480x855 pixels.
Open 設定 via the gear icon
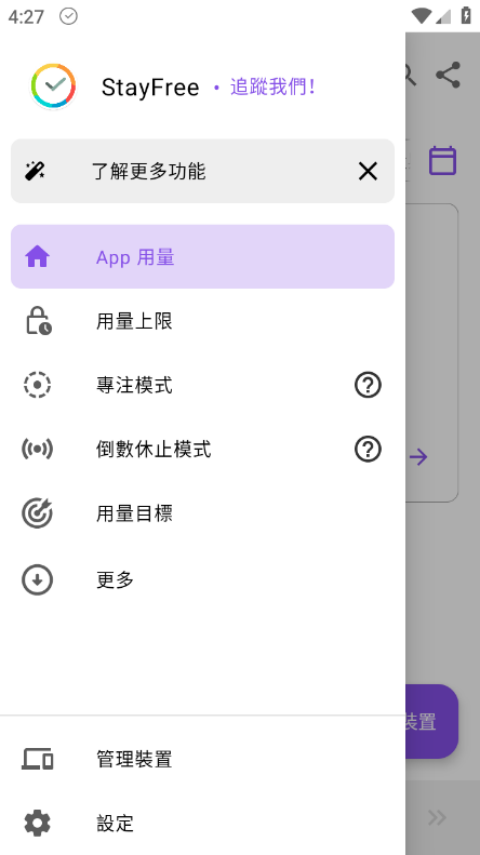point(37,823)
